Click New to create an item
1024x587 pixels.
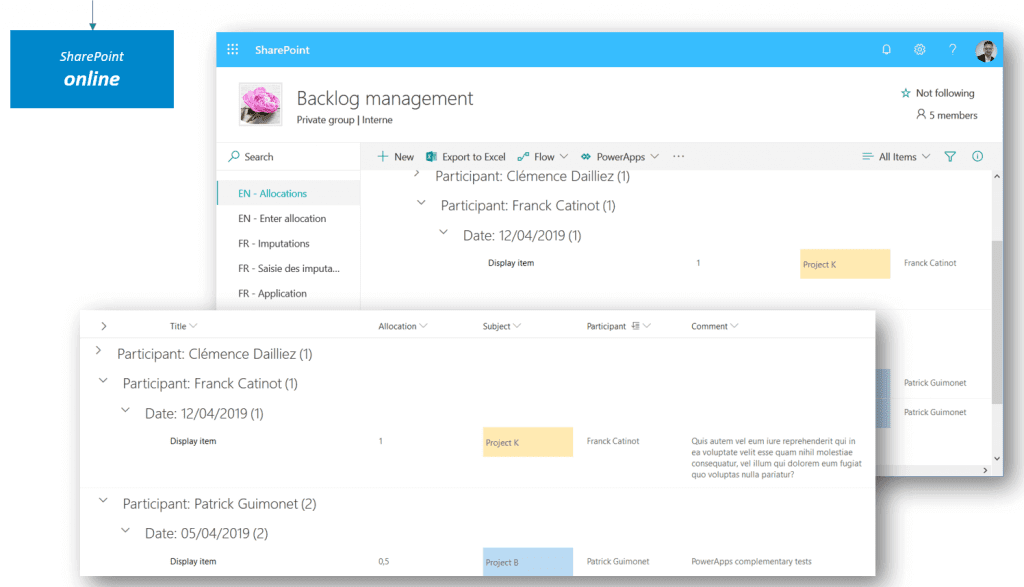[394, 156]
